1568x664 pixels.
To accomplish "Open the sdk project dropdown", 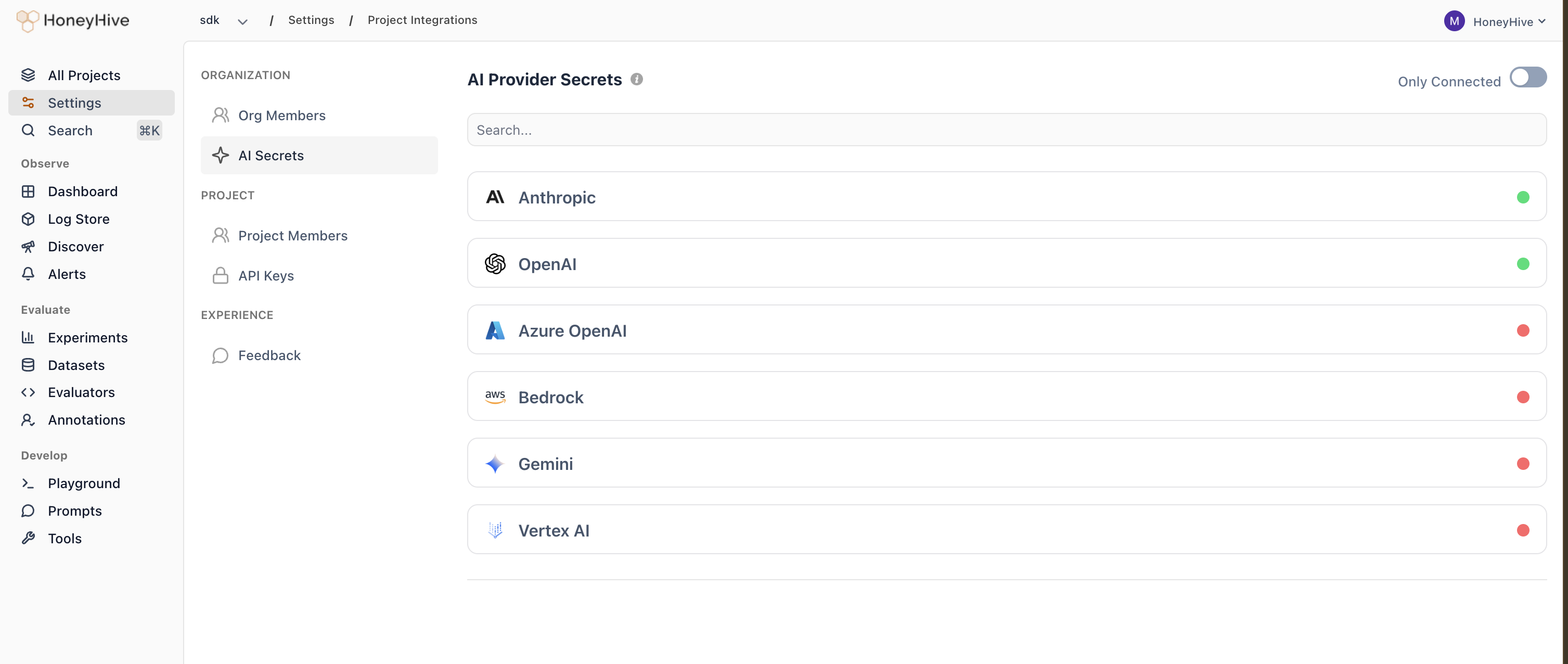I will pos(242,21).
